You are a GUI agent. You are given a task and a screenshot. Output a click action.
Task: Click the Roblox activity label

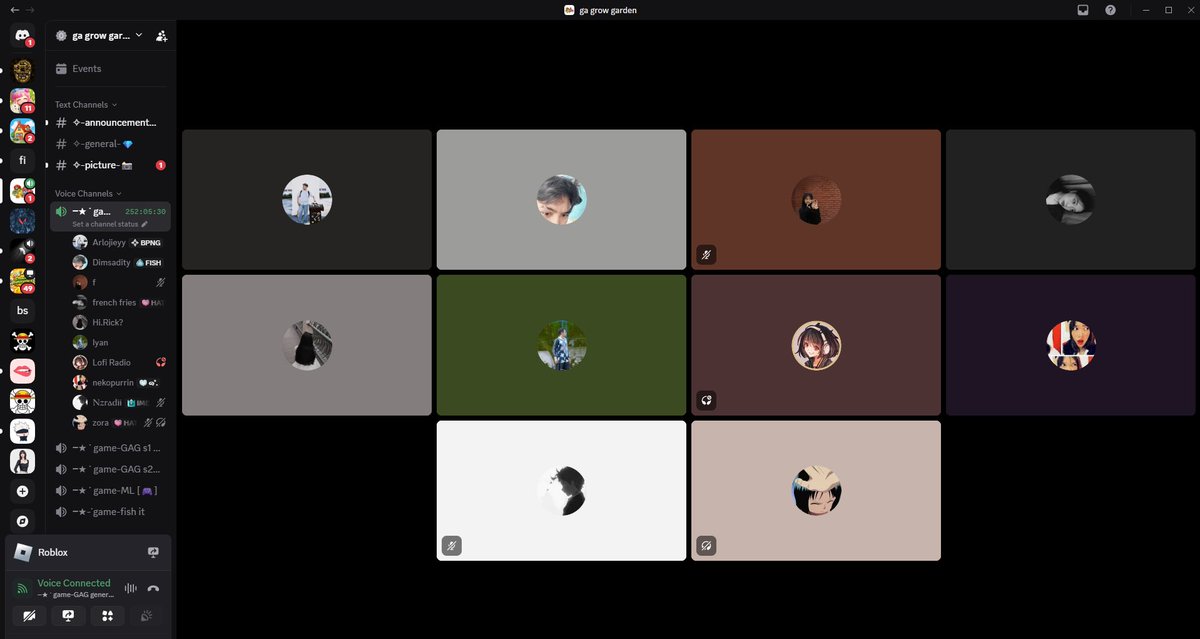click(53, 552)
